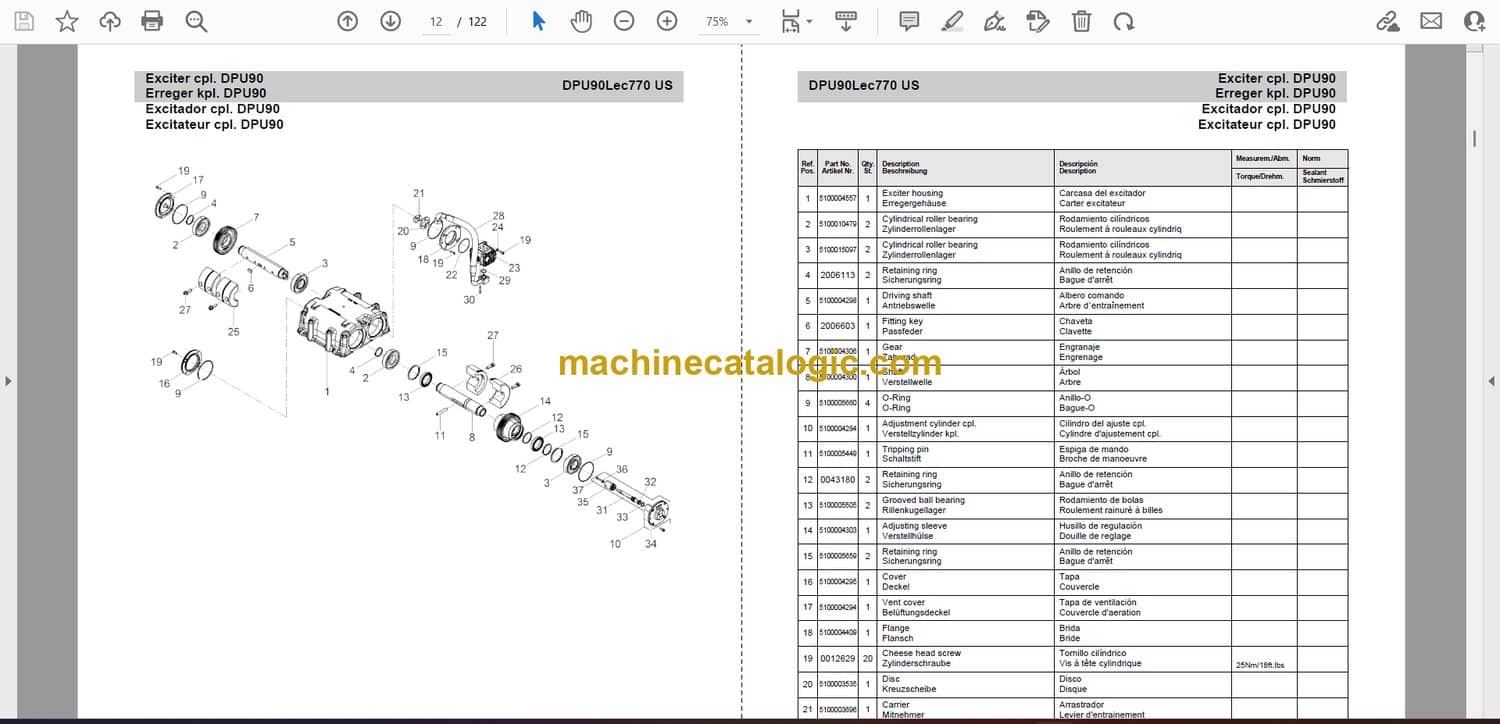Activate the selection arrow tool
Viewport: 1500px width, 724px height.
(x=539, y=21)
